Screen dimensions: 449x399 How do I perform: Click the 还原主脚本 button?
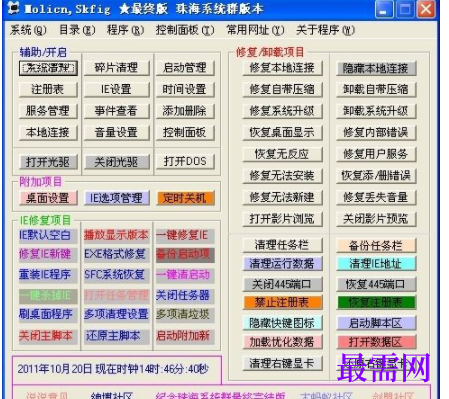pyautogui.click(x=116, y=336)
